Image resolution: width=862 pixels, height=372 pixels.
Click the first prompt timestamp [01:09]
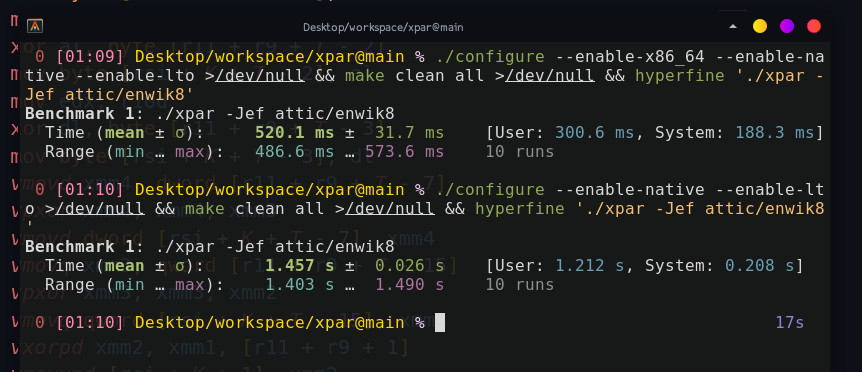point(90,57)
